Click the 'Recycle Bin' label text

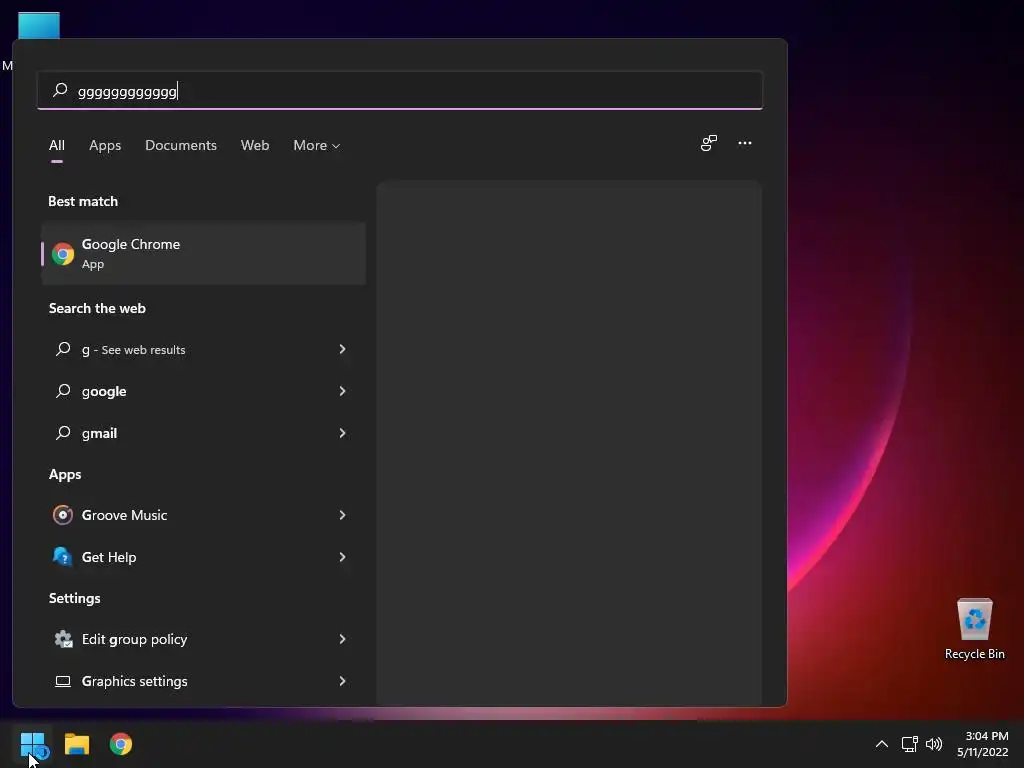coord(974,654)
